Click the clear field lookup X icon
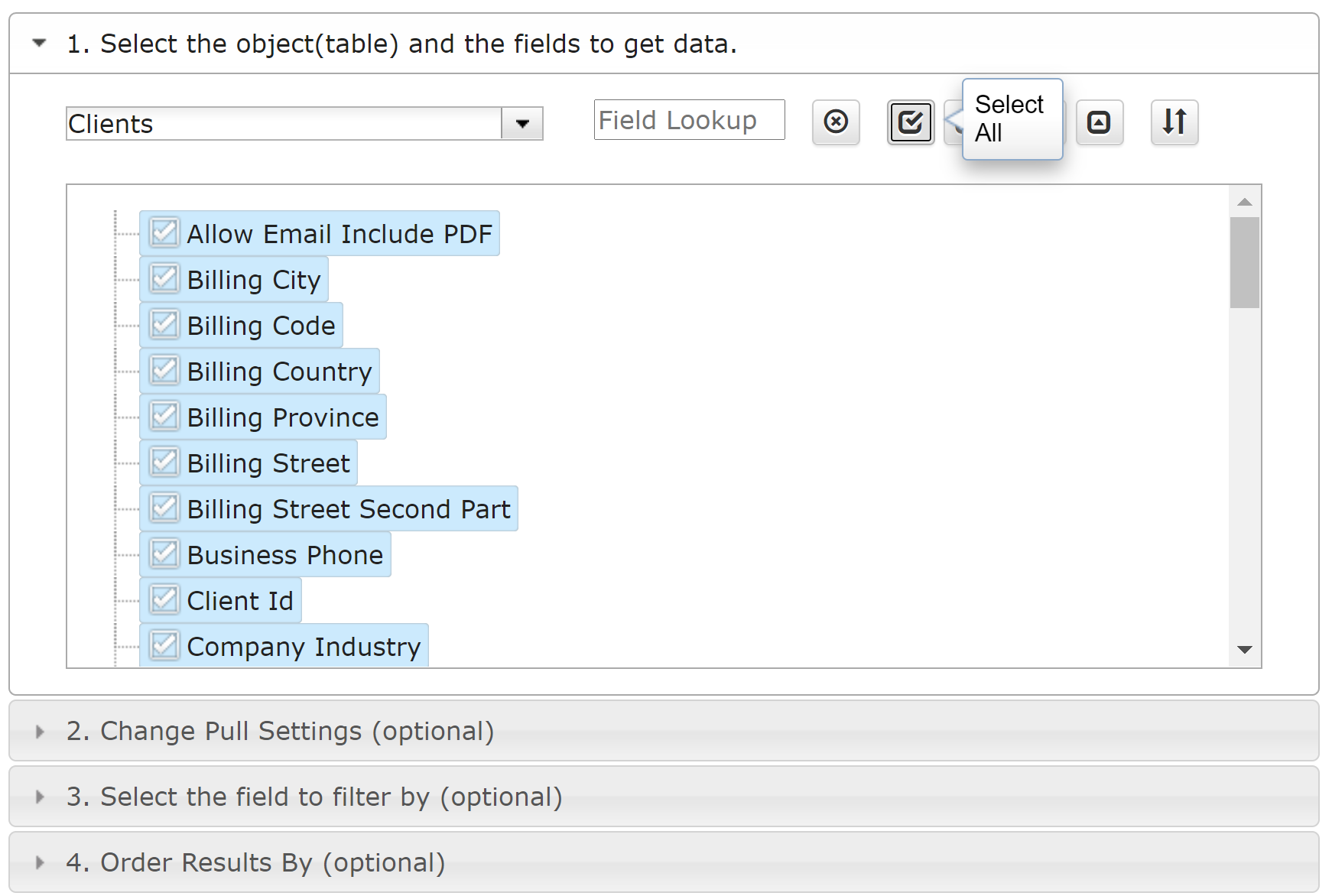This screenshot has width=1332, height=896. (x=836, y=122)
